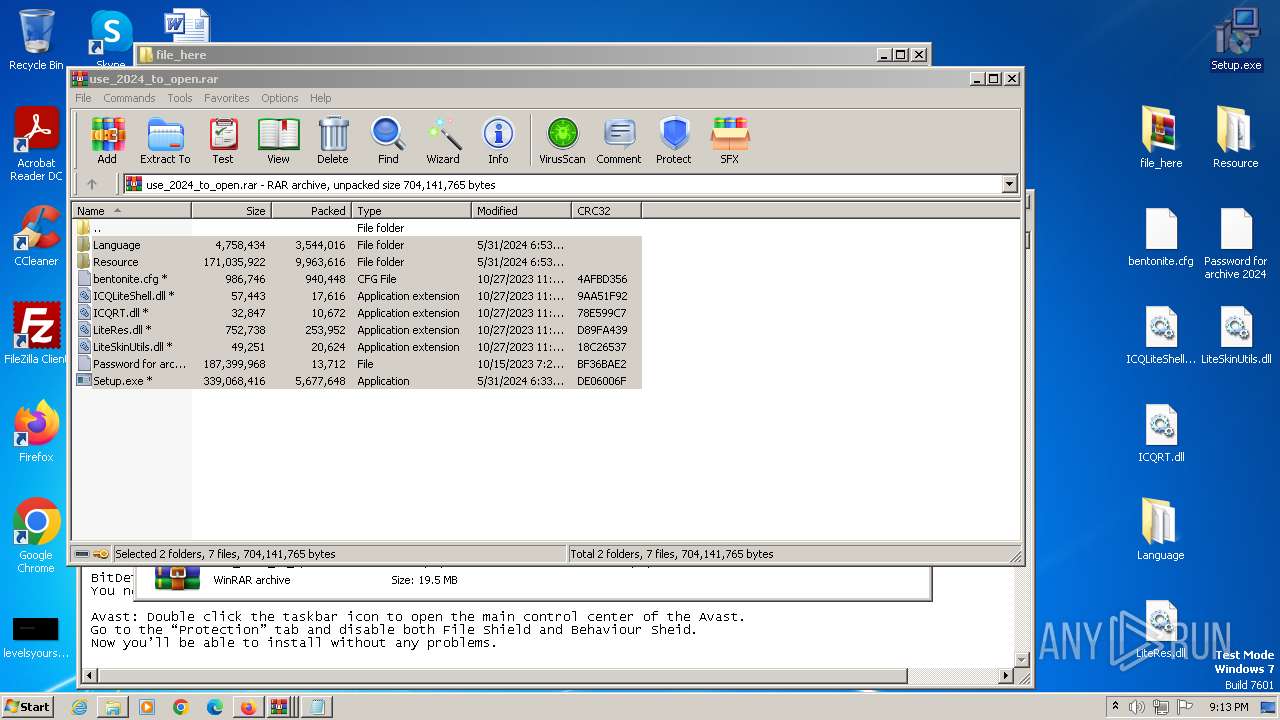
Task: Select bentonite.cfg desktop file
Action: [x=1160, y=237]
